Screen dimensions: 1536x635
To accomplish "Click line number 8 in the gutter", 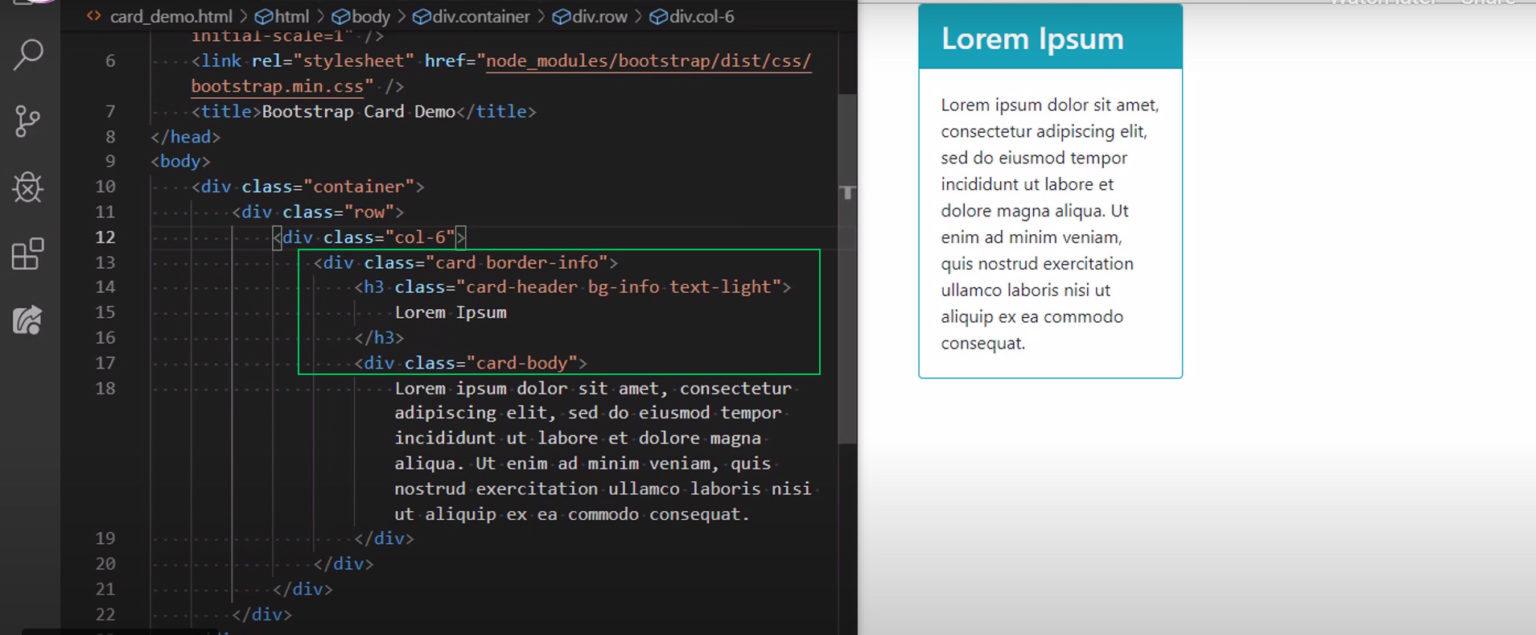I will [110, 136].
